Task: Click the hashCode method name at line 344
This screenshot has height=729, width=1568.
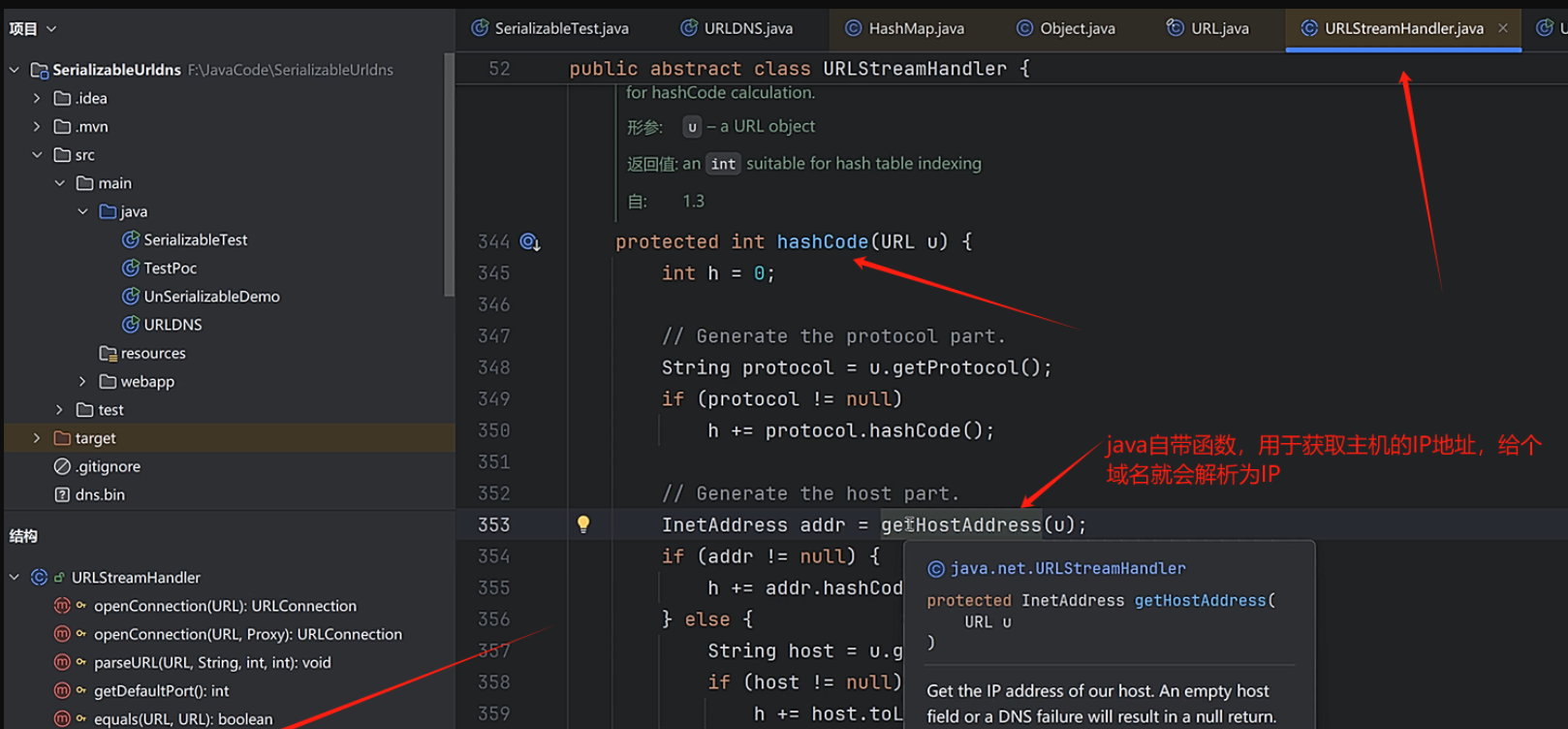Action: coord(822,241)
